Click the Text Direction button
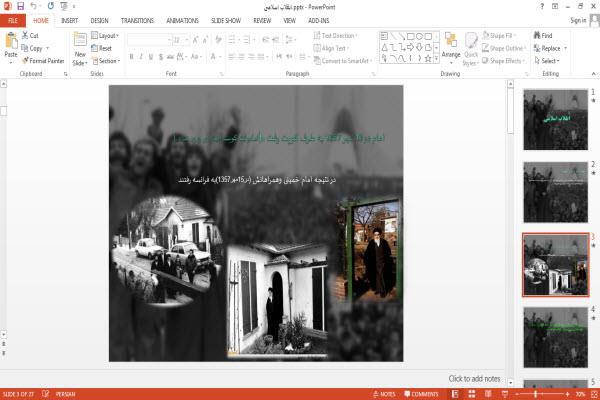600x400 pixels. pyautogui.click(x=335, y=36)
